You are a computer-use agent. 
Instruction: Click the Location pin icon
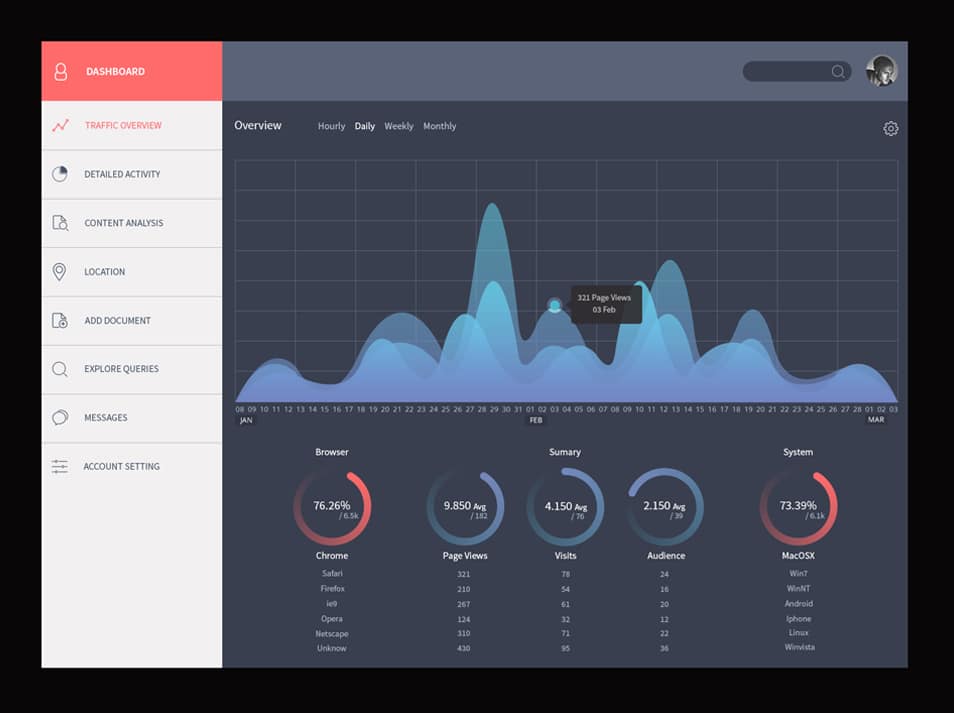coord(59,271)
